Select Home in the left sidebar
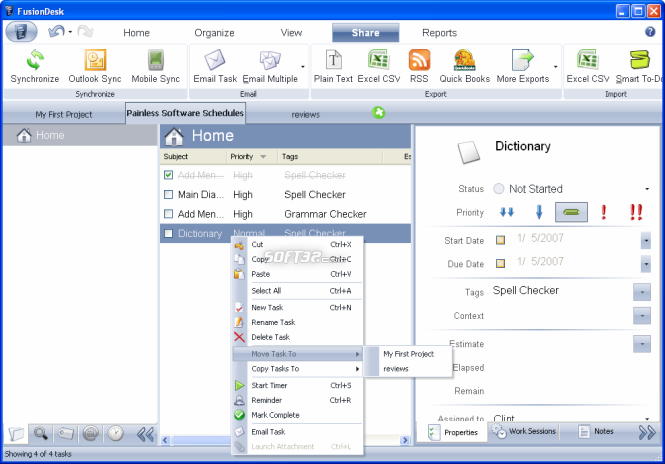This screenshot has width=665, height=464. (x=81, y=135)
